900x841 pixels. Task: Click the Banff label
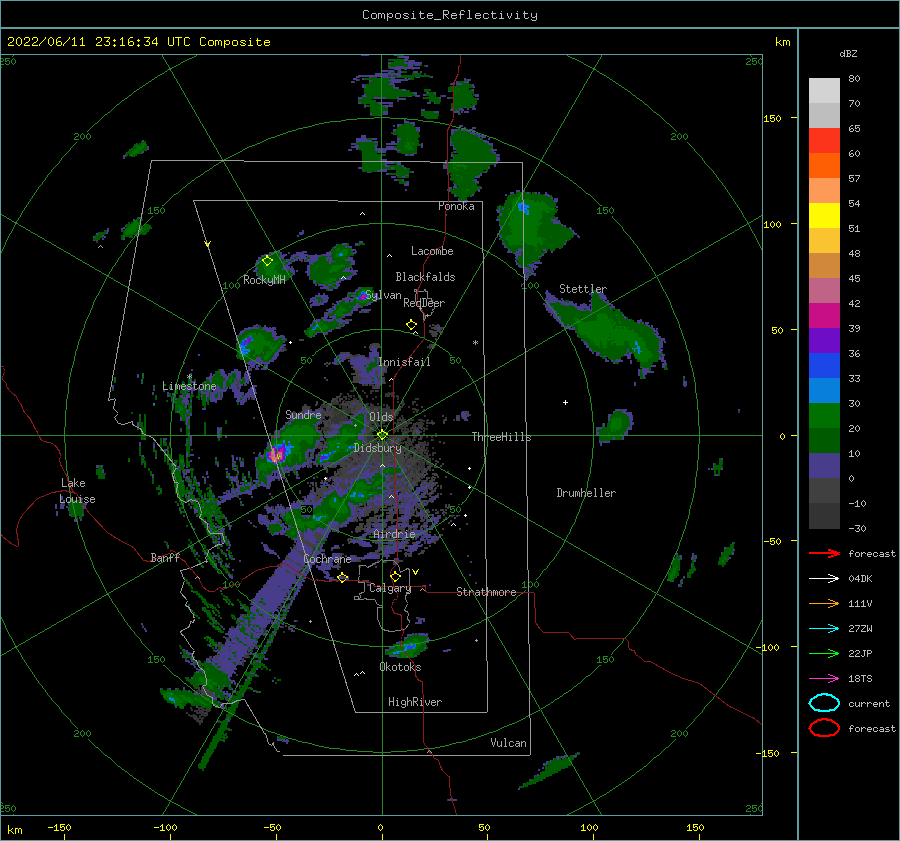click(165, 557)
